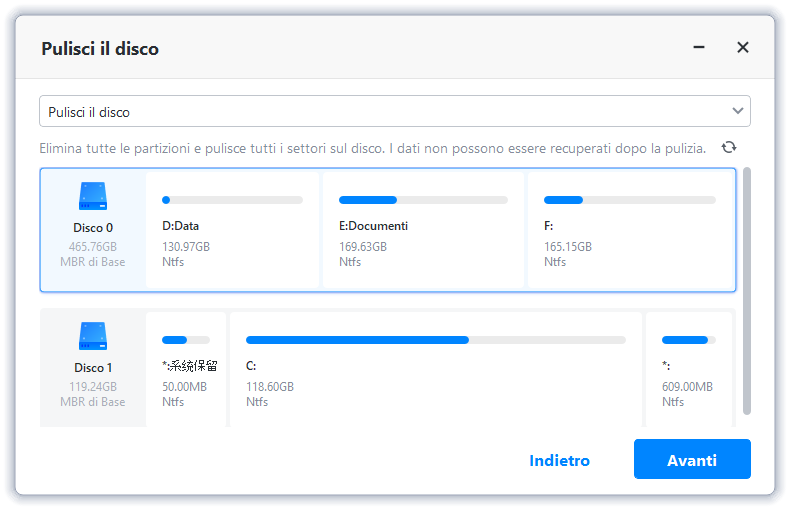
Task: Click the Disco 0 drive icon
Action: 93,196
